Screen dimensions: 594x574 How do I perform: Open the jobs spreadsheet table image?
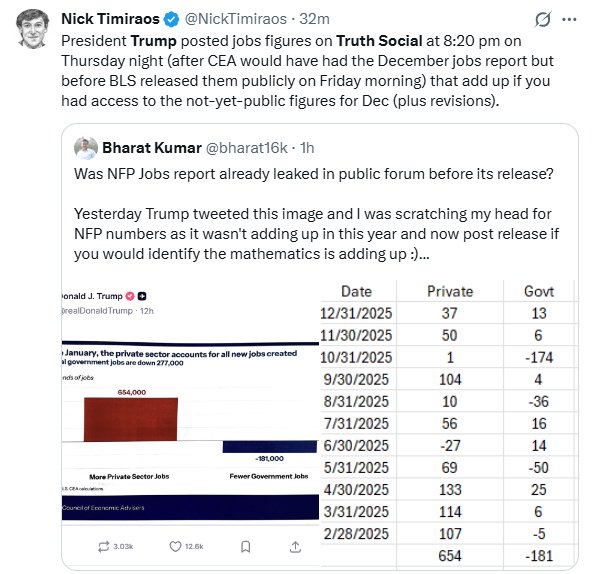(x=449, y=425)
